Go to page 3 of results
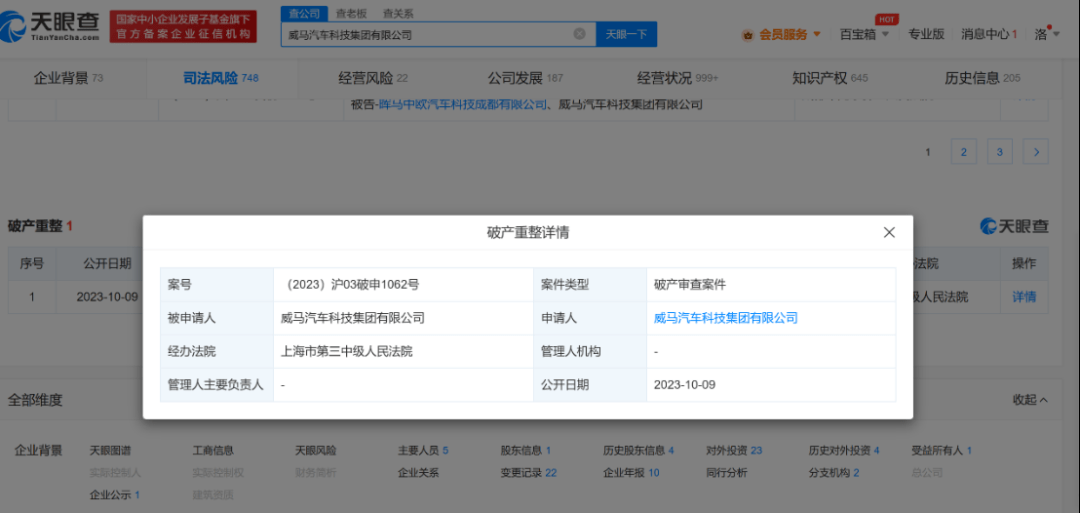Screen dimensions: 1080x513 click(x=999, y=151)
